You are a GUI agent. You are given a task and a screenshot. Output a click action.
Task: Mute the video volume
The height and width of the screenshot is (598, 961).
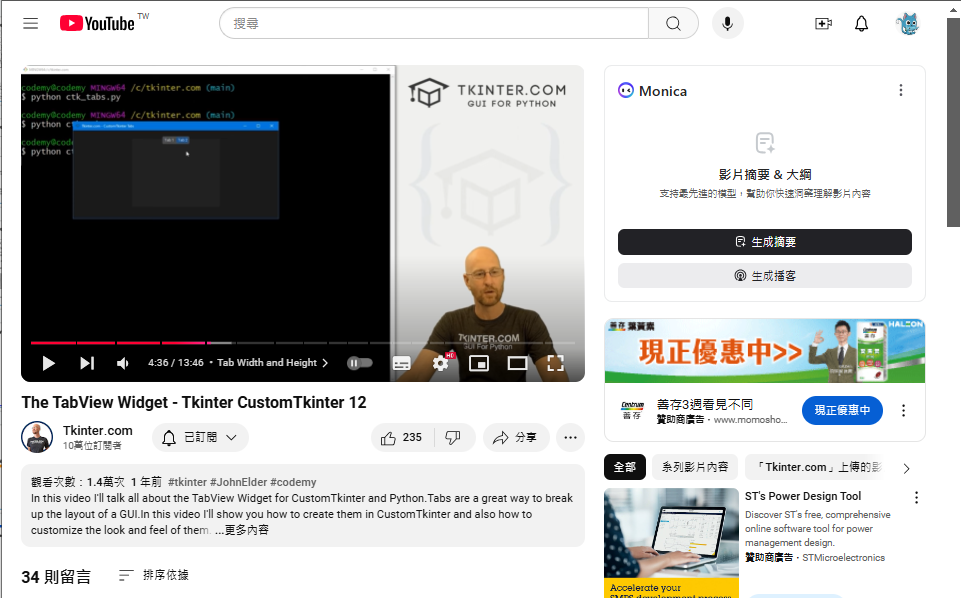pyautogui.click(x=123, y=363)
